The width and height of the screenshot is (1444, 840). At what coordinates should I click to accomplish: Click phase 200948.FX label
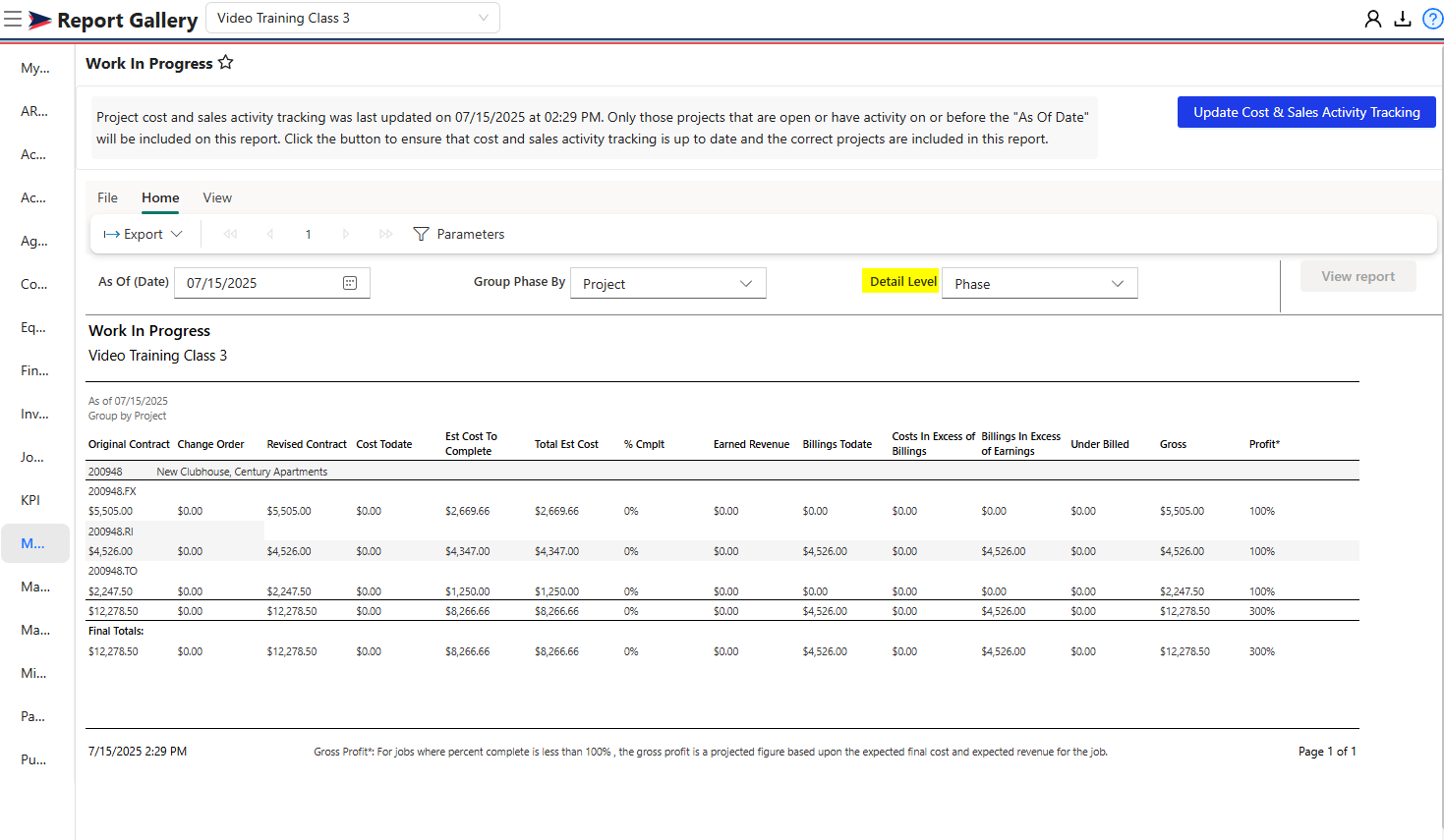112,491
